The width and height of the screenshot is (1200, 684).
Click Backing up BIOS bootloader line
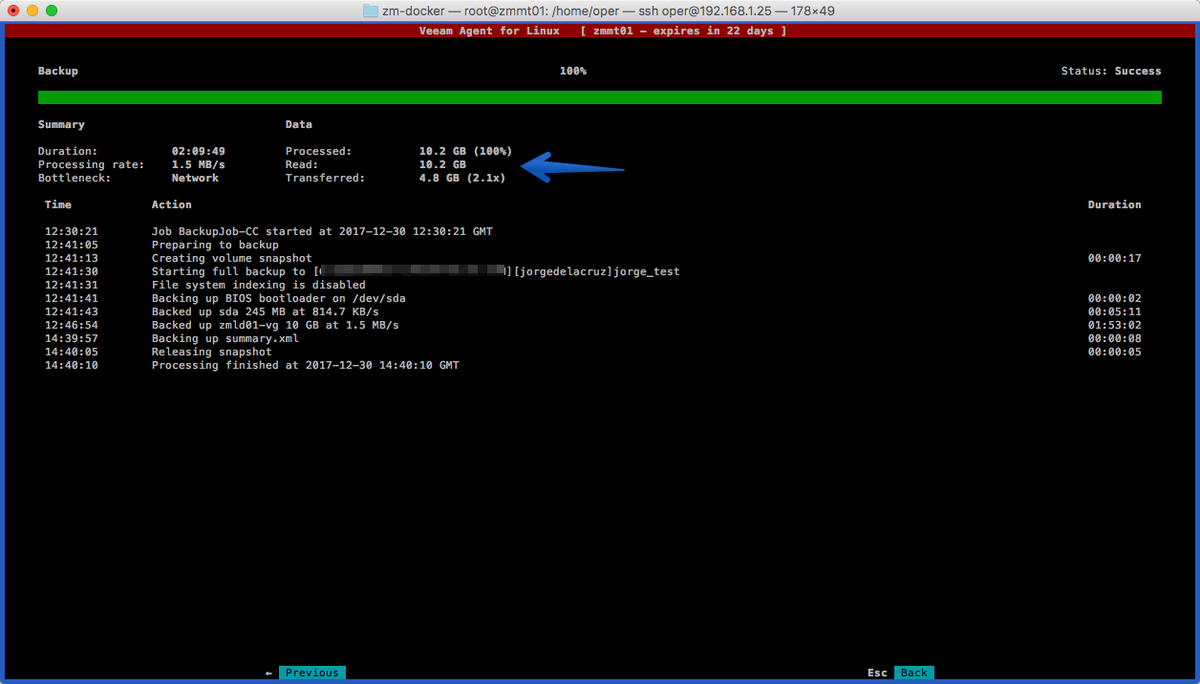point(278,298)
